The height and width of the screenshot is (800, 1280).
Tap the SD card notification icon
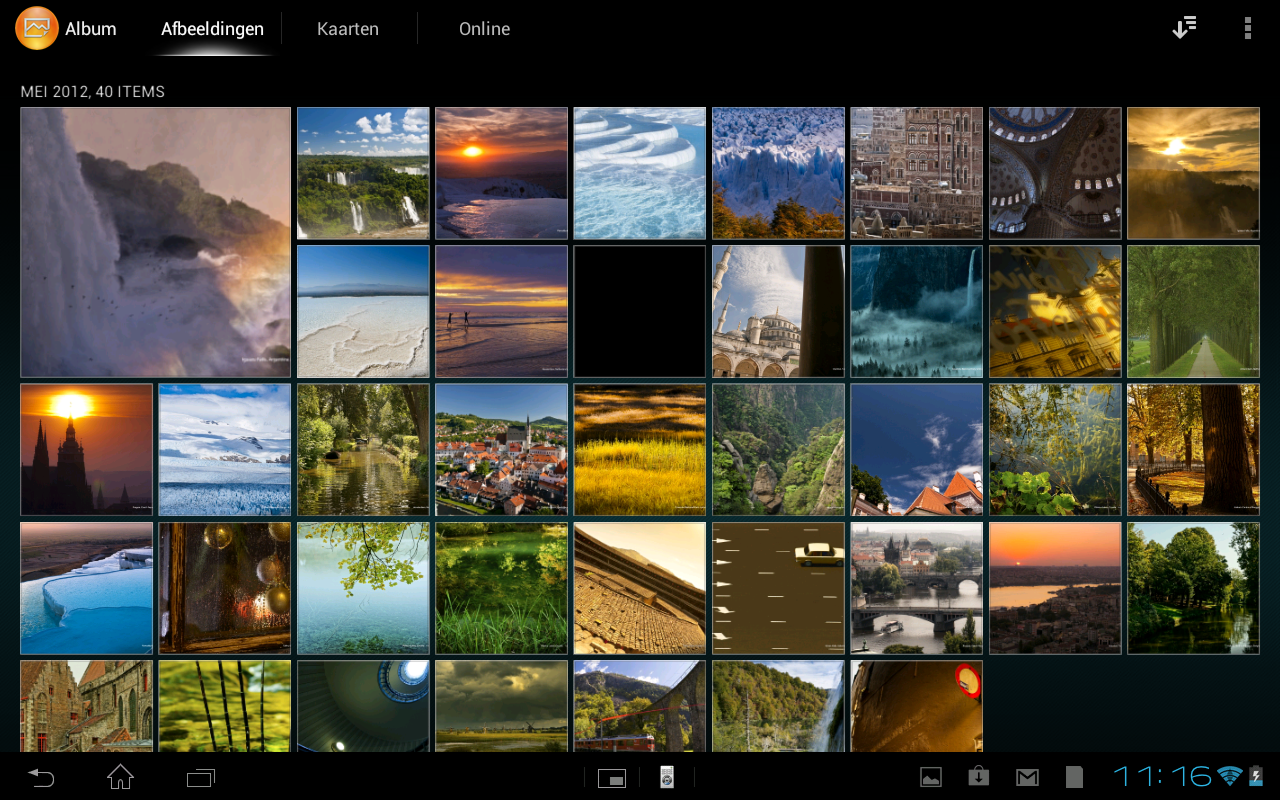coord(1074,777)
